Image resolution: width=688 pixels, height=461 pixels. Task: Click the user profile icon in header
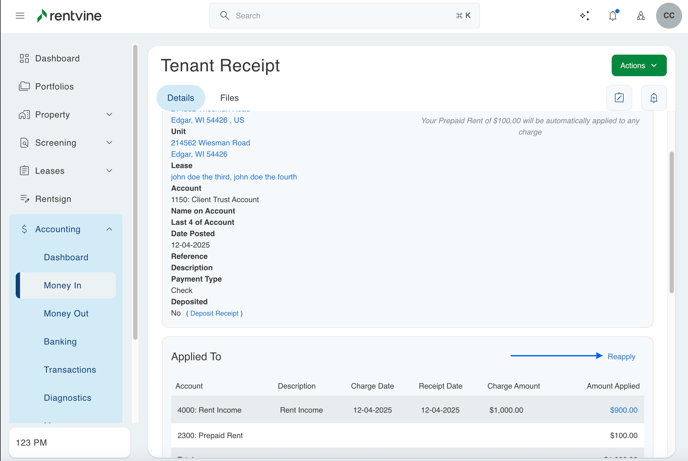coord(641,16)
